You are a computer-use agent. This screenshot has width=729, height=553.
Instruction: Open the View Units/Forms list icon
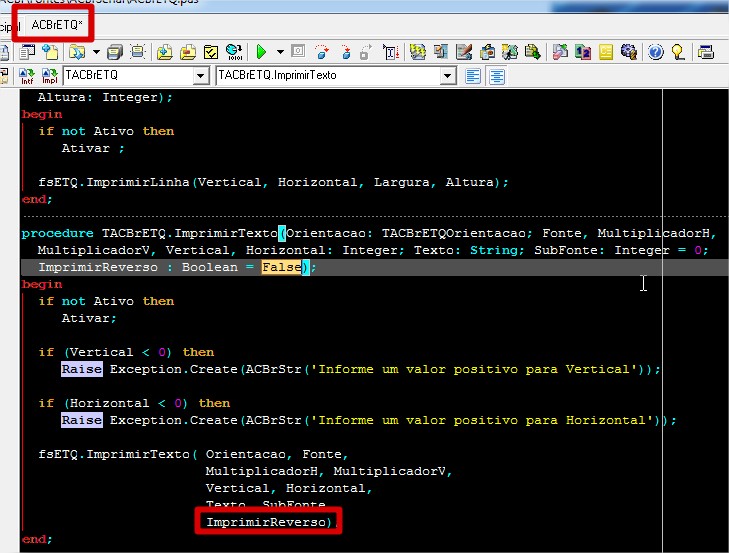coord(27,52)
